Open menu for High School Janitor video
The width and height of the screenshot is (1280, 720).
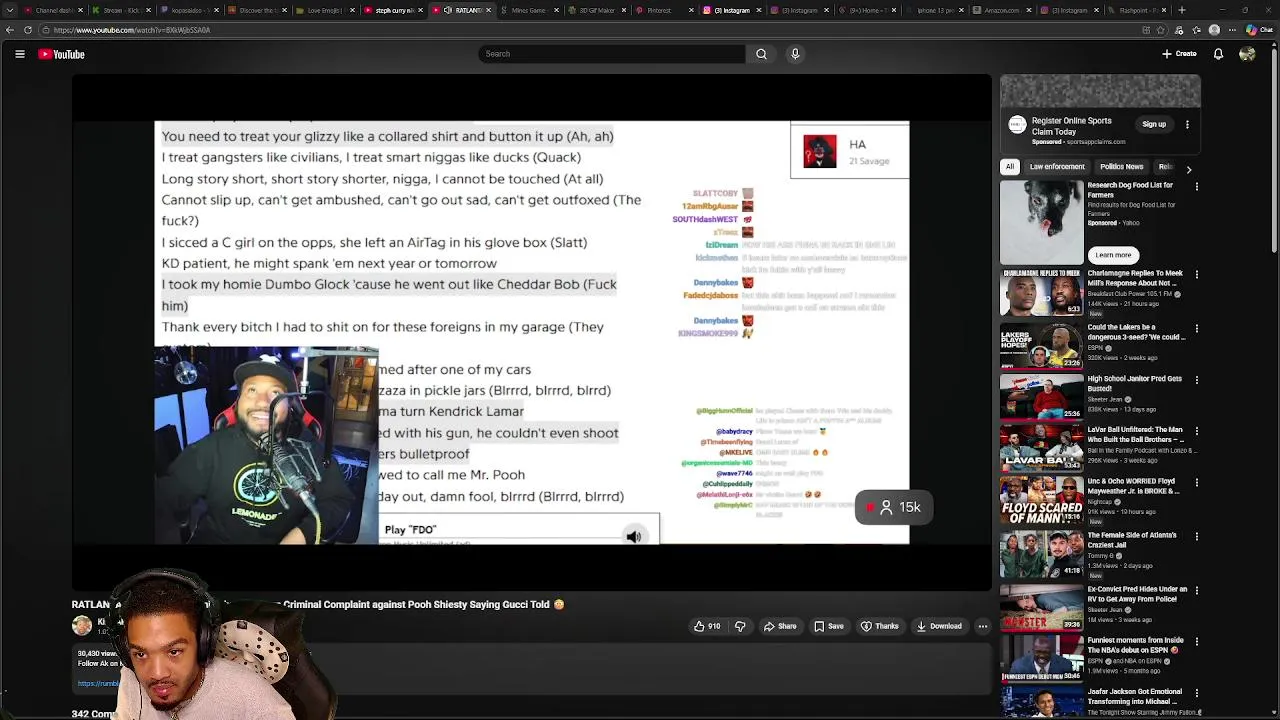(x=1196, y=380)
